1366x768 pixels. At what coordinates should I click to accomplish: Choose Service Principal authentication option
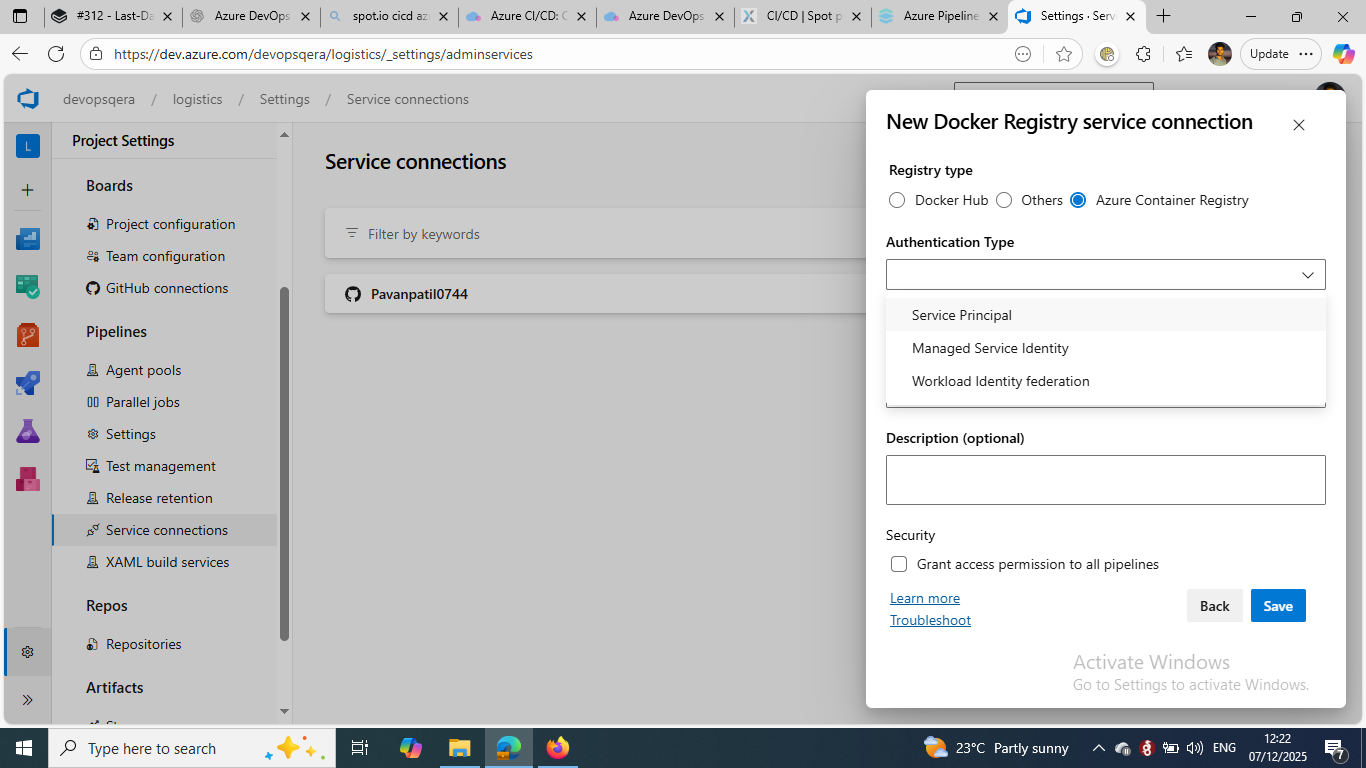[962, 315]
